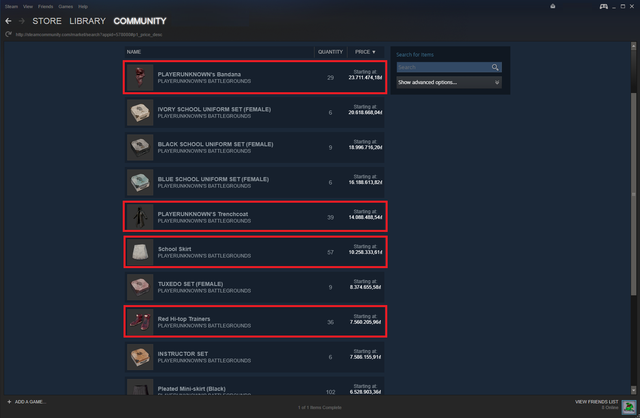Switch to the Library tab
Screen dimensions: 640x418
pos(87,21)
